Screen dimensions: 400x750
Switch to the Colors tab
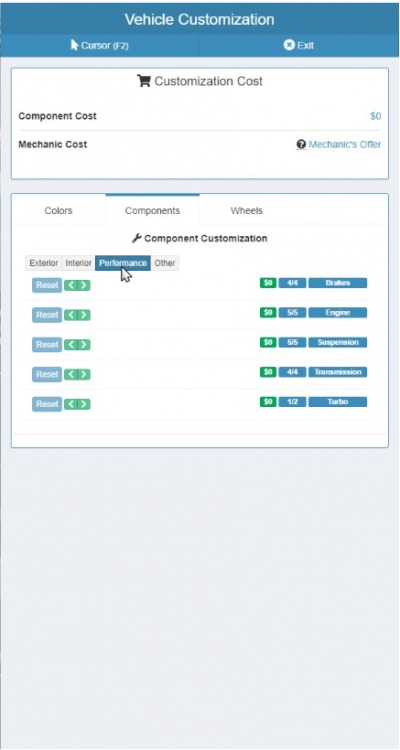pos(58,210)
